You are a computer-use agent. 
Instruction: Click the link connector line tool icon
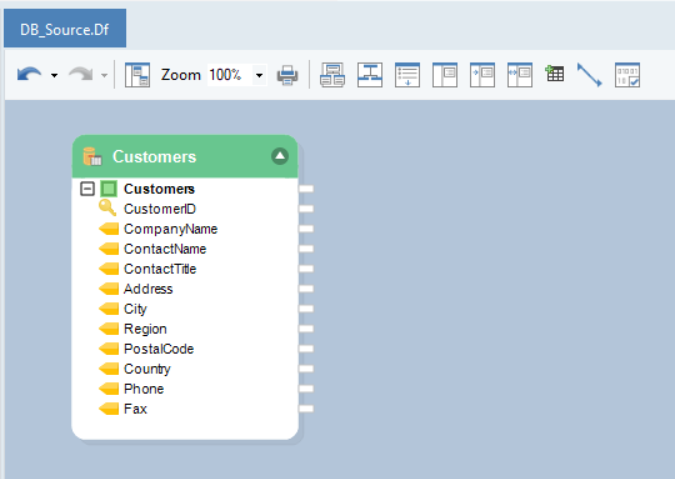(589, 75)
